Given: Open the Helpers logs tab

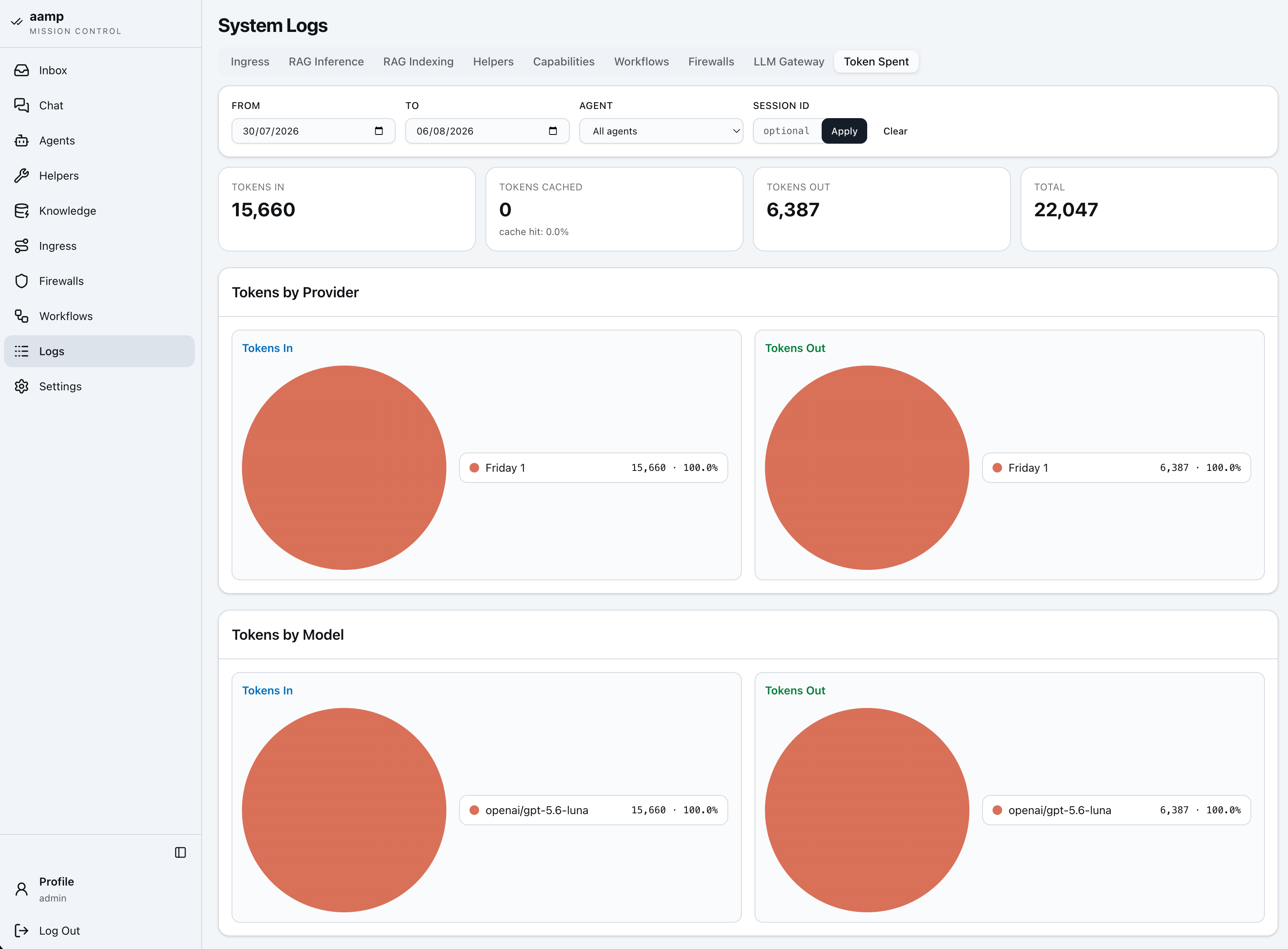Looking at the screenshot, I should pos(493,61).
